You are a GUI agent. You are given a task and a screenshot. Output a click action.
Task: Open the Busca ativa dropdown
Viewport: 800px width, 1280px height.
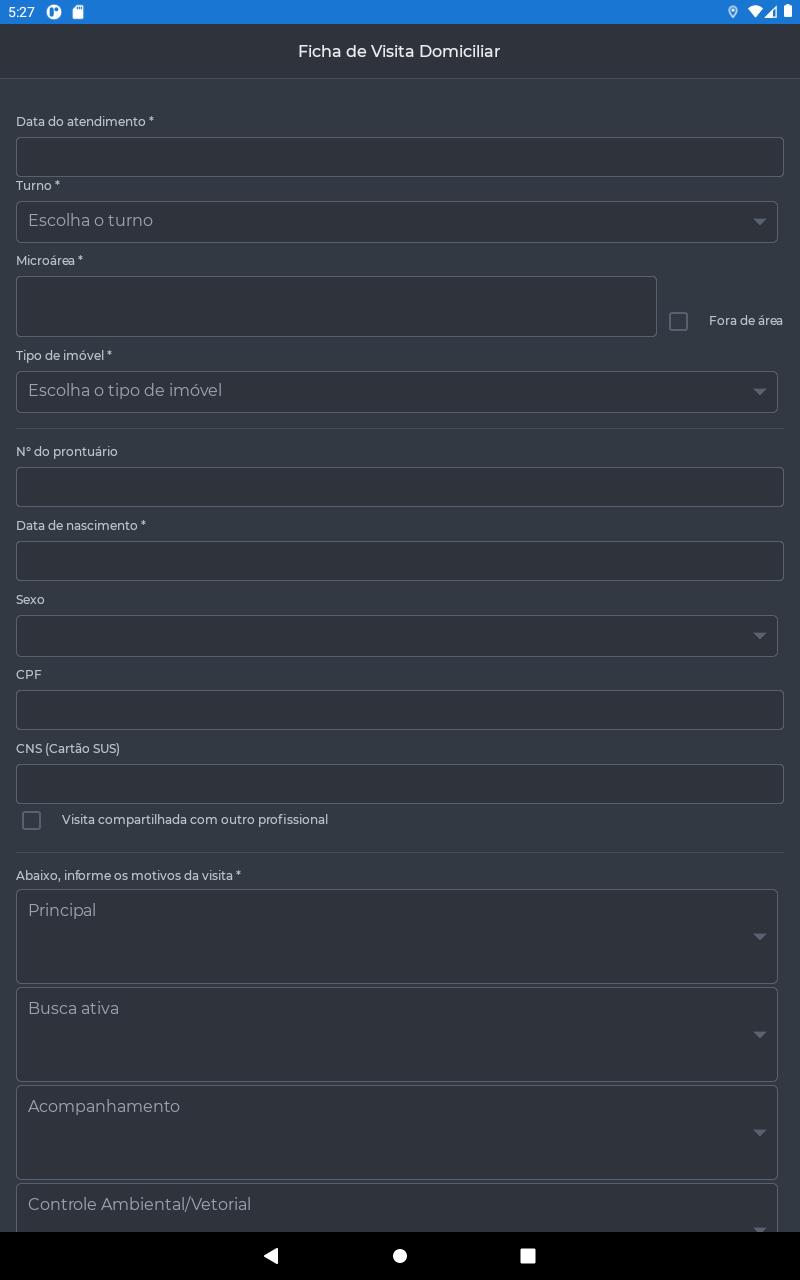(x=397, y=1034)
